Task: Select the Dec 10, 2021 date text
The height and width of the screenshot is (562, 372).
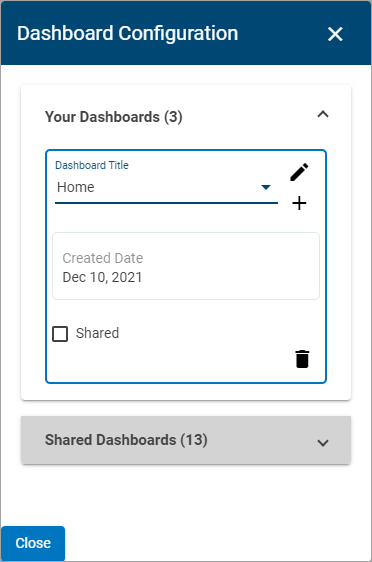Action: pyautogui.click(x=102, y=277)
